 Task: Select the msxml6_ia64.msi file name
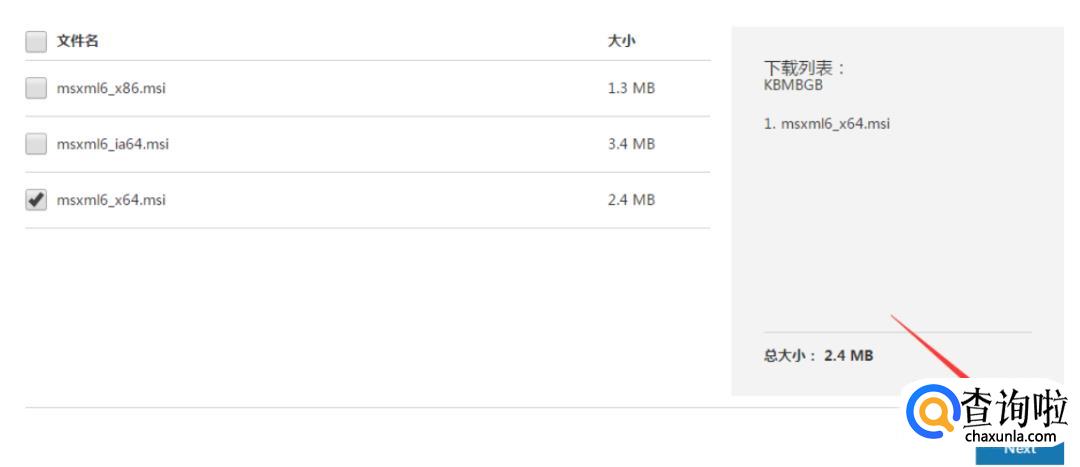point(113,144)
